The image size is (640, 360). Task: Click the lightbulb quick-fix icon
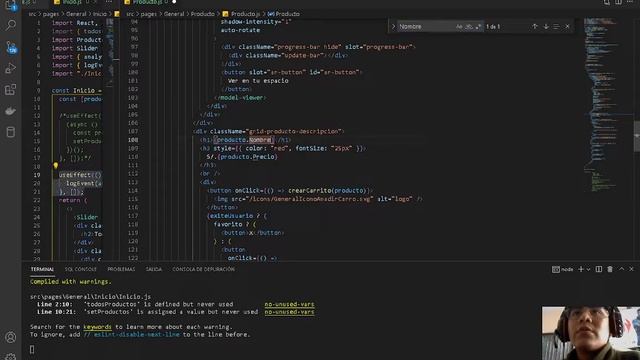coord(56,166)
